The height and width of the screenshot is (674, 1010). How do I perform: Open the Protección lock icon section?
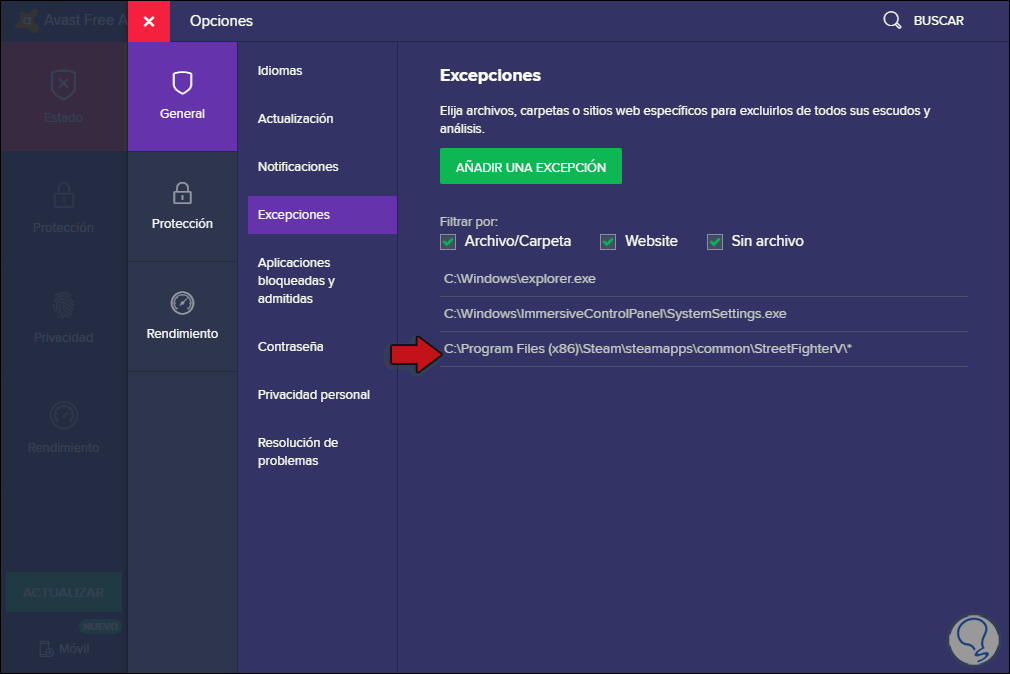[x=182, y=192]
